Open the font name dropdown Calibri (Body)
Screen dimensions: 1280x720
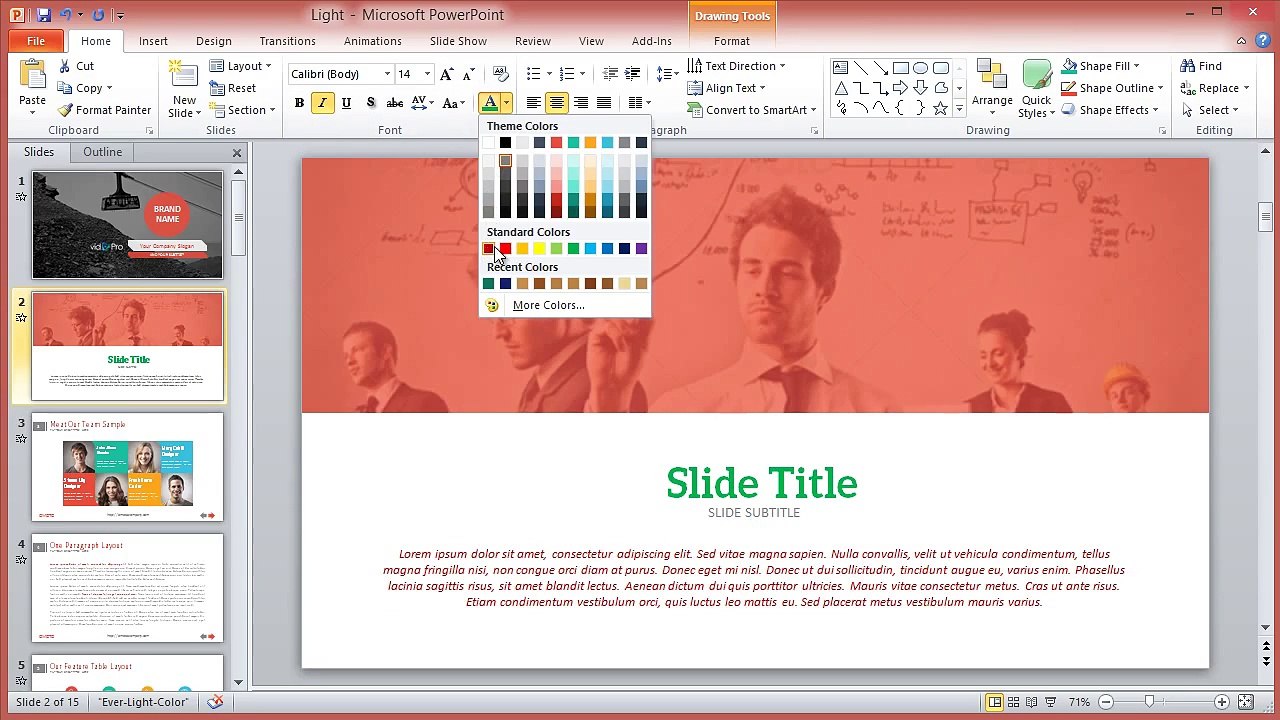coord(388,74)
